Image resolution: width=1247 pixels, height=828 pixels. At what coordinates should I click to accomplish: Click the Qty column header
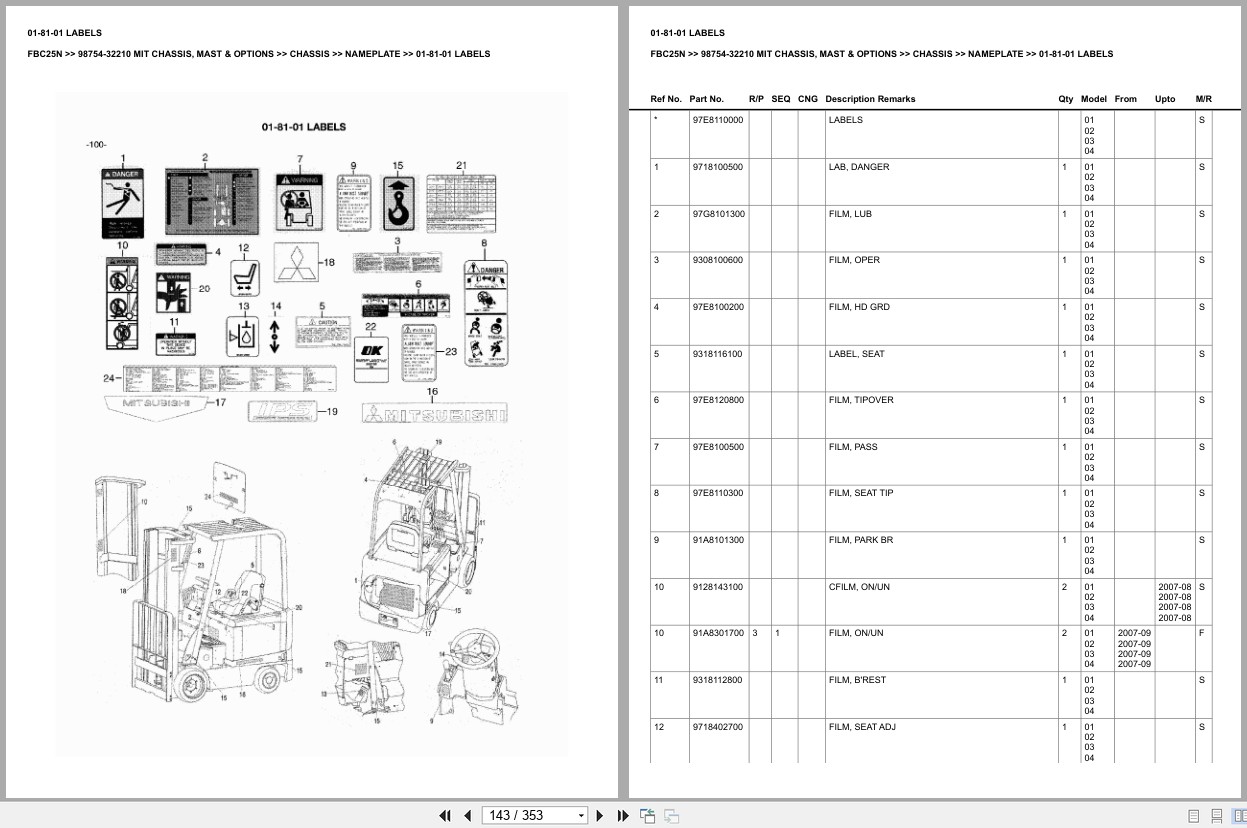tap(1066, 99)
